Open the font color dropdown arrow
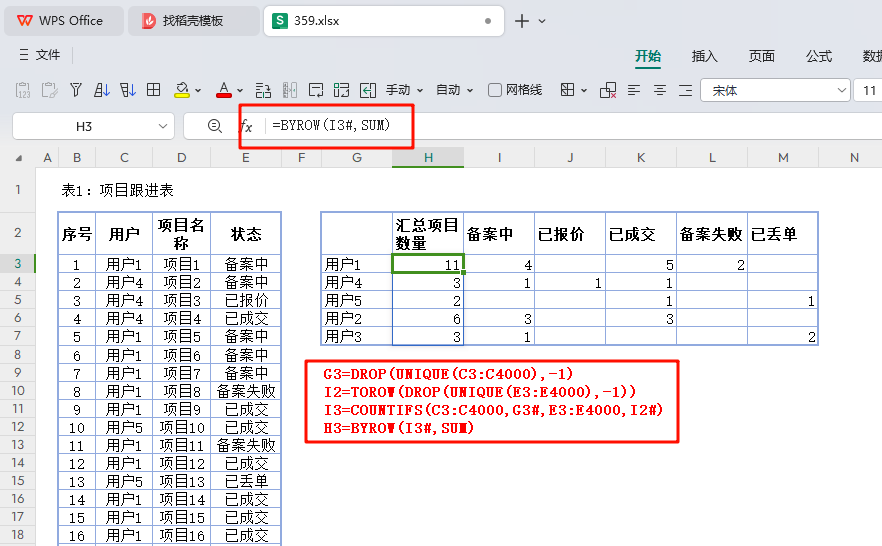Image resolution: width=882 pixels, height=546 pixels. click(240, 91)
